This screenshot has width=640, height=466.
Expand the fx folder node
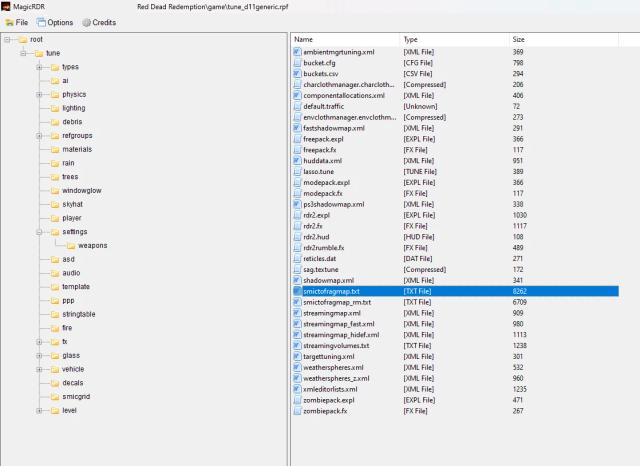point(39,342)
